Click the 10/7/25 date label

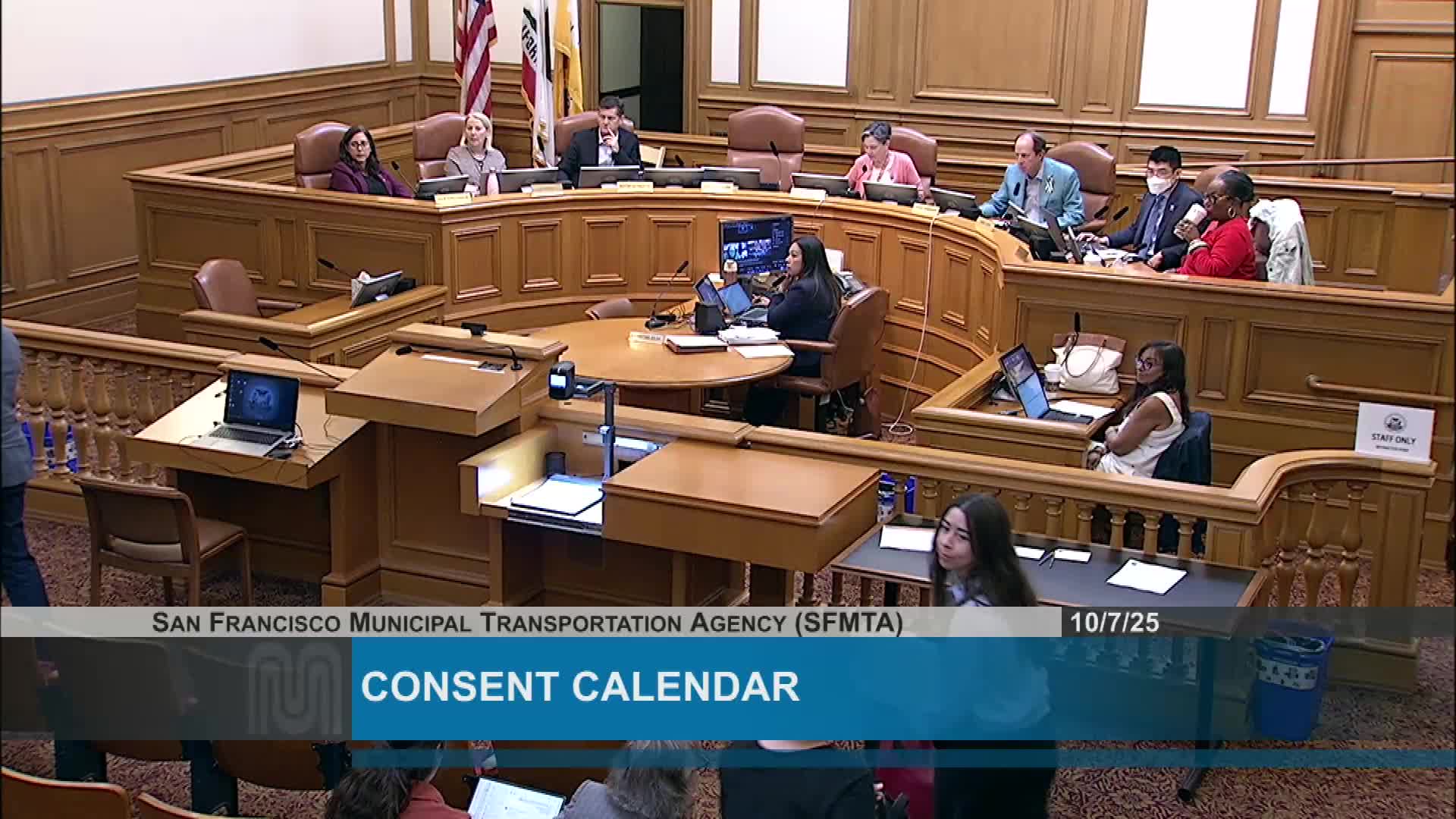coord(1115,623)
